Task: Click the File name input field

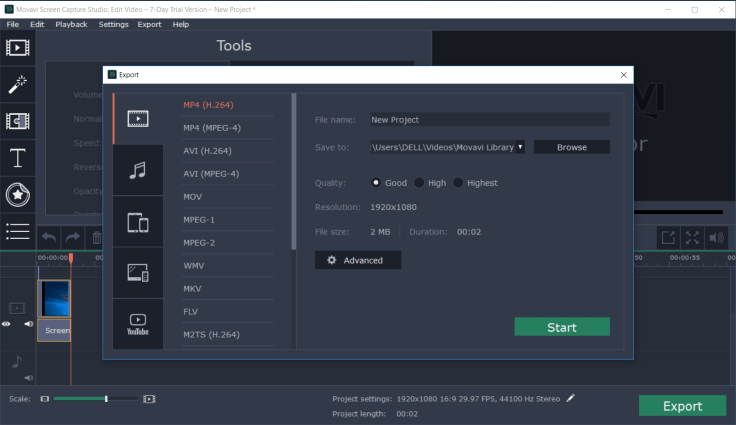Action: pyautogui.click(x=490, y=120)
